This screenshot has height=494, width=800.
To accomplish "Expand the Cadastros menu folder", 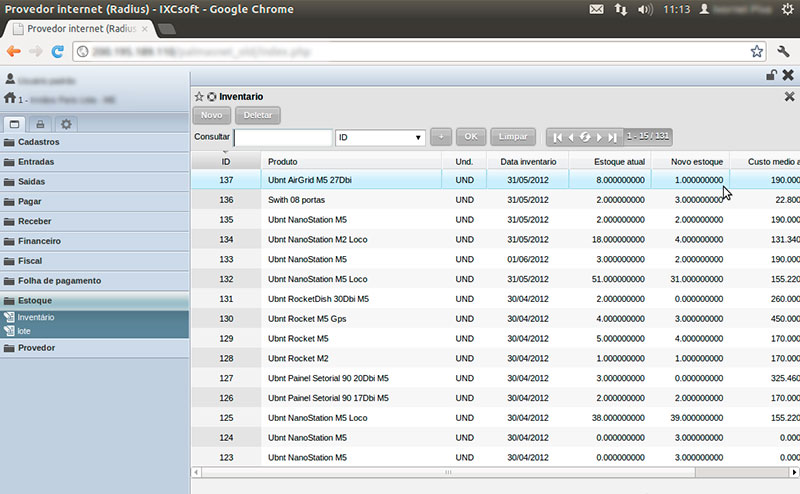I will click(94, 142).
